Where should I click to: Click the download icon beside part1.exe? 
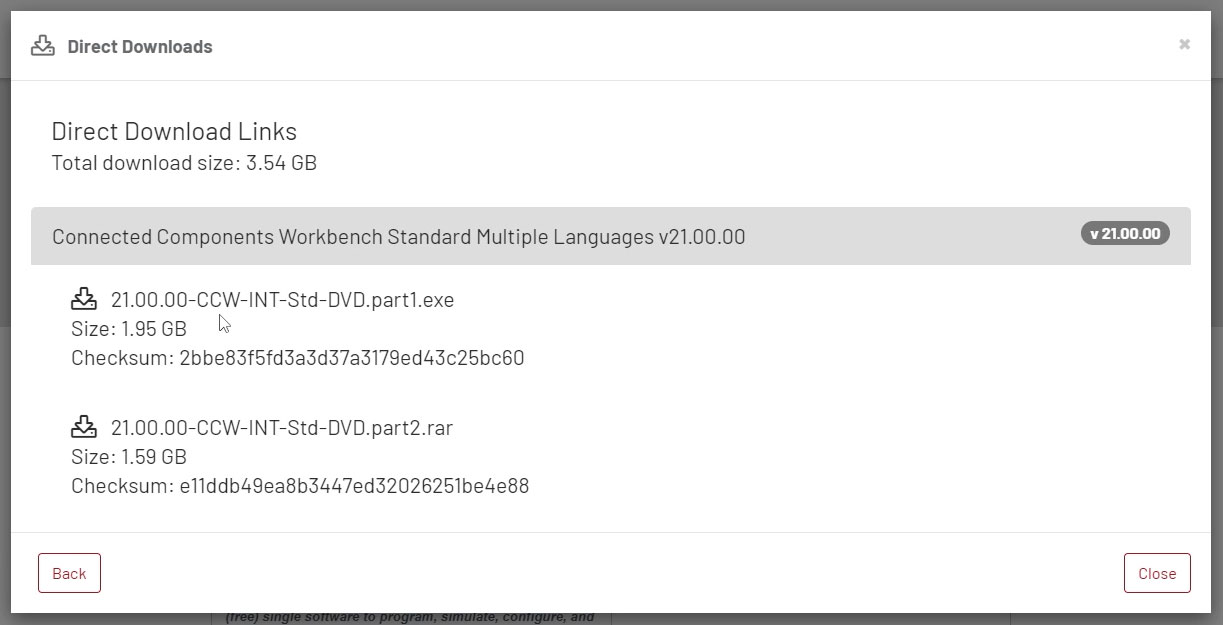click(x=84, y=299)
